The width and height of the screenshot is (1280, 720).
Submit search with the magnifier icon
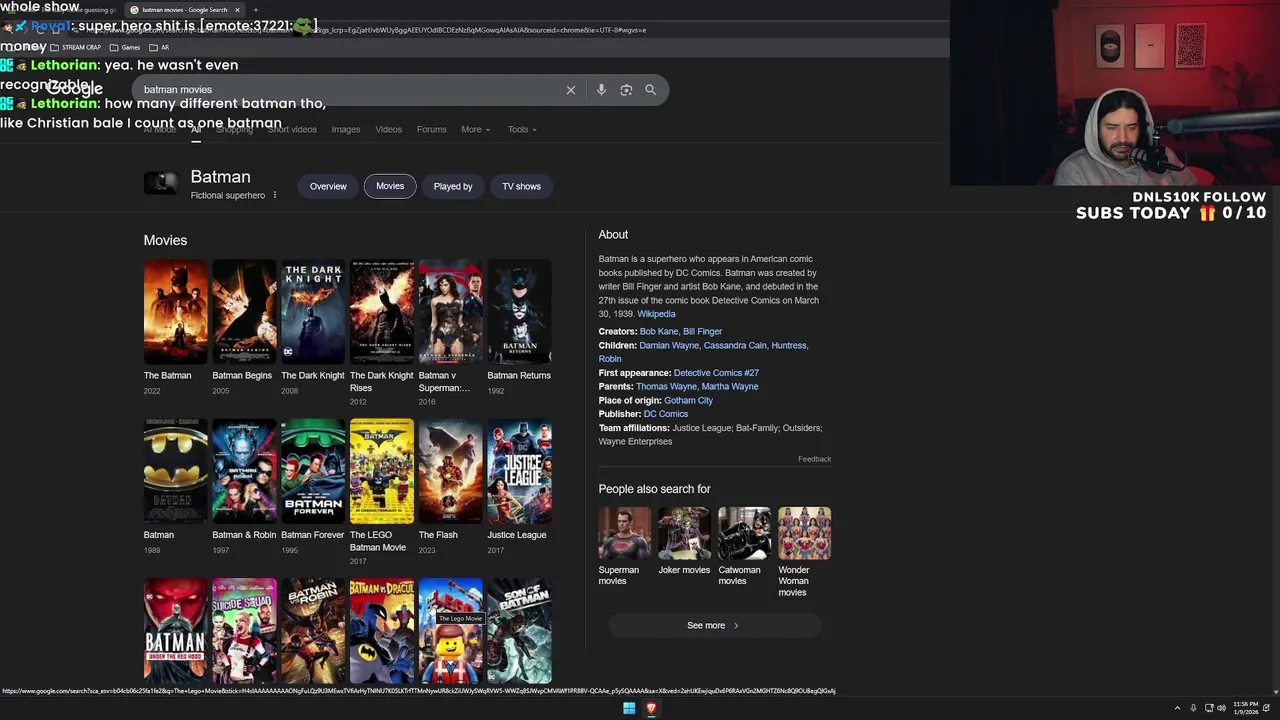650,90
